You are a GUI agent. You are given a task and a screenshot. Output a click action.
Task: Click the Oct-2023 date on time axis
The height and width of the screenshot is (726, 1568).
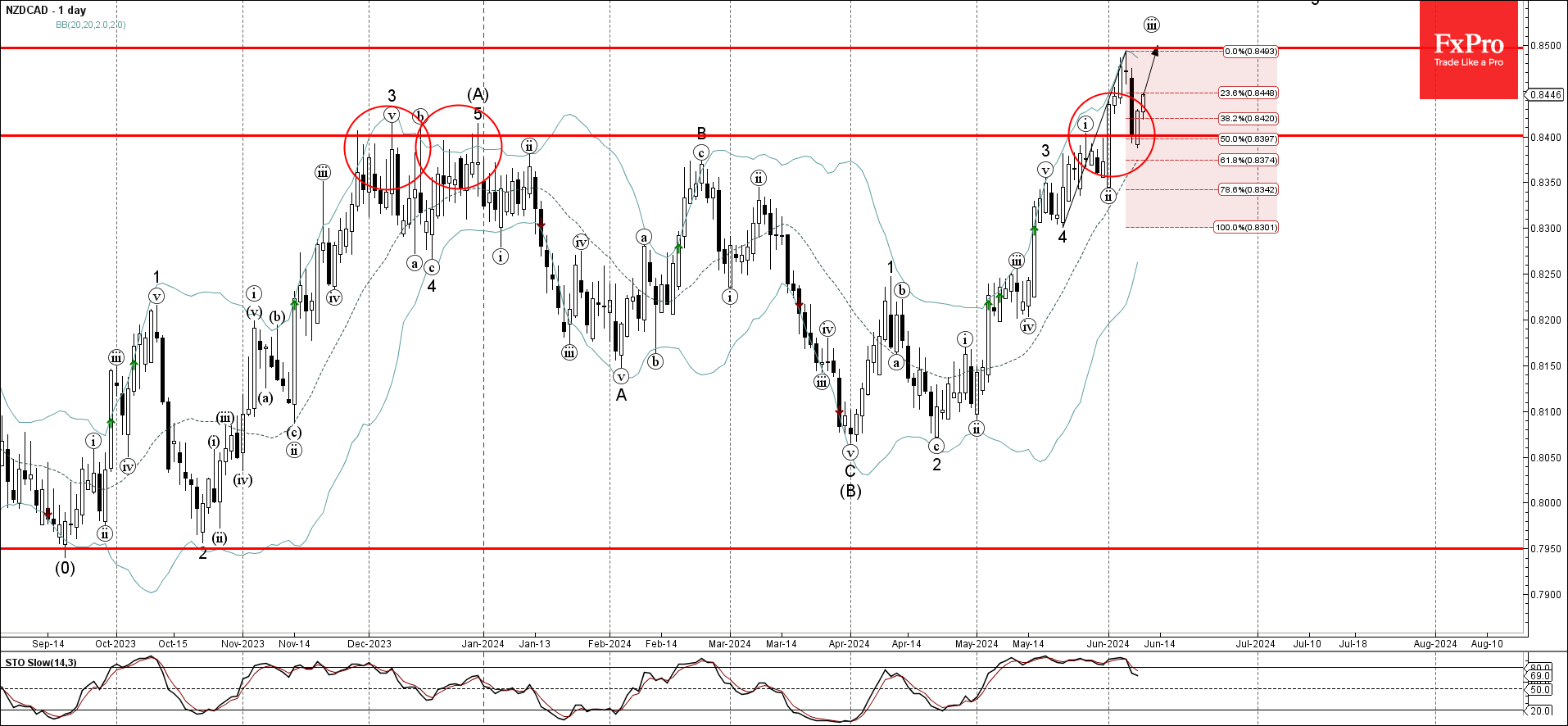pos(116,644)
